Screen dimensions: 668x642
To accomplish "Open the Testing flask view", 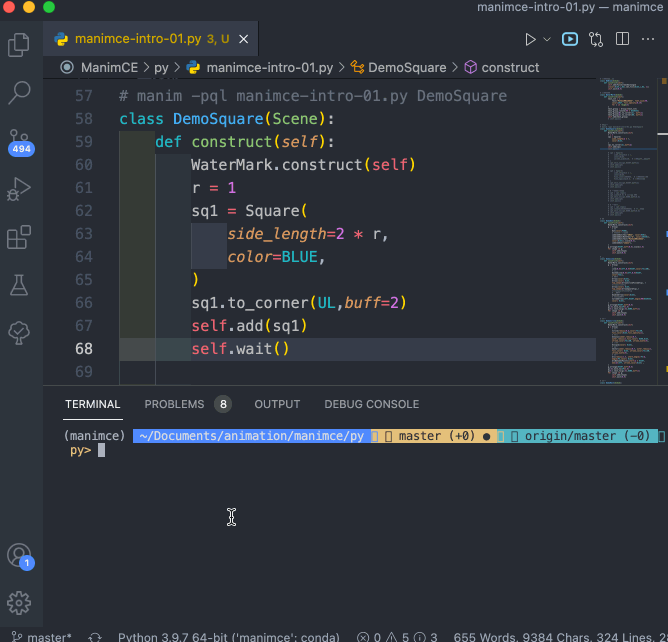I will tap(19, 284).
